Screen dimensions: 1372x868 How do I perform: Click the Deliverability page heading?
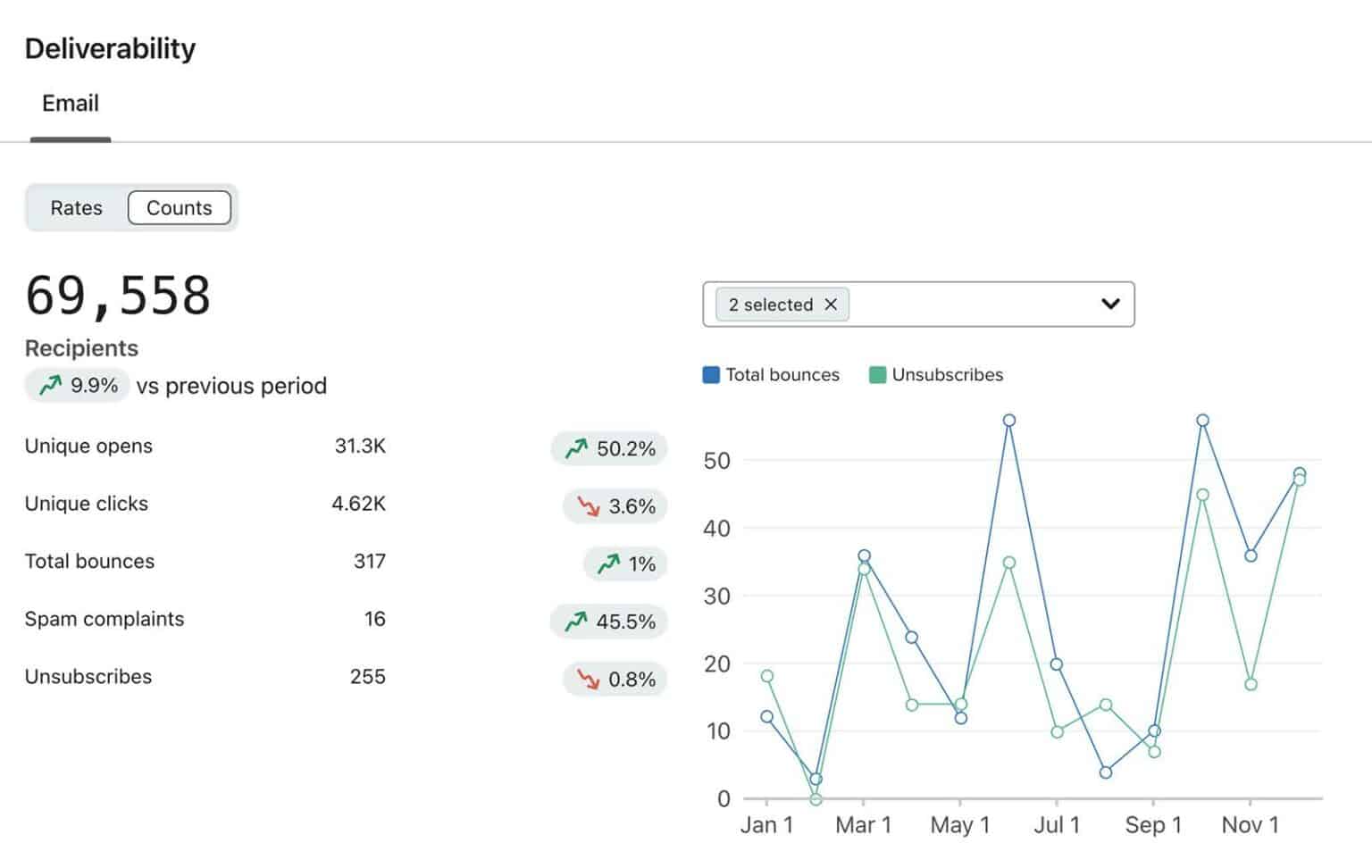coord(109,48)
